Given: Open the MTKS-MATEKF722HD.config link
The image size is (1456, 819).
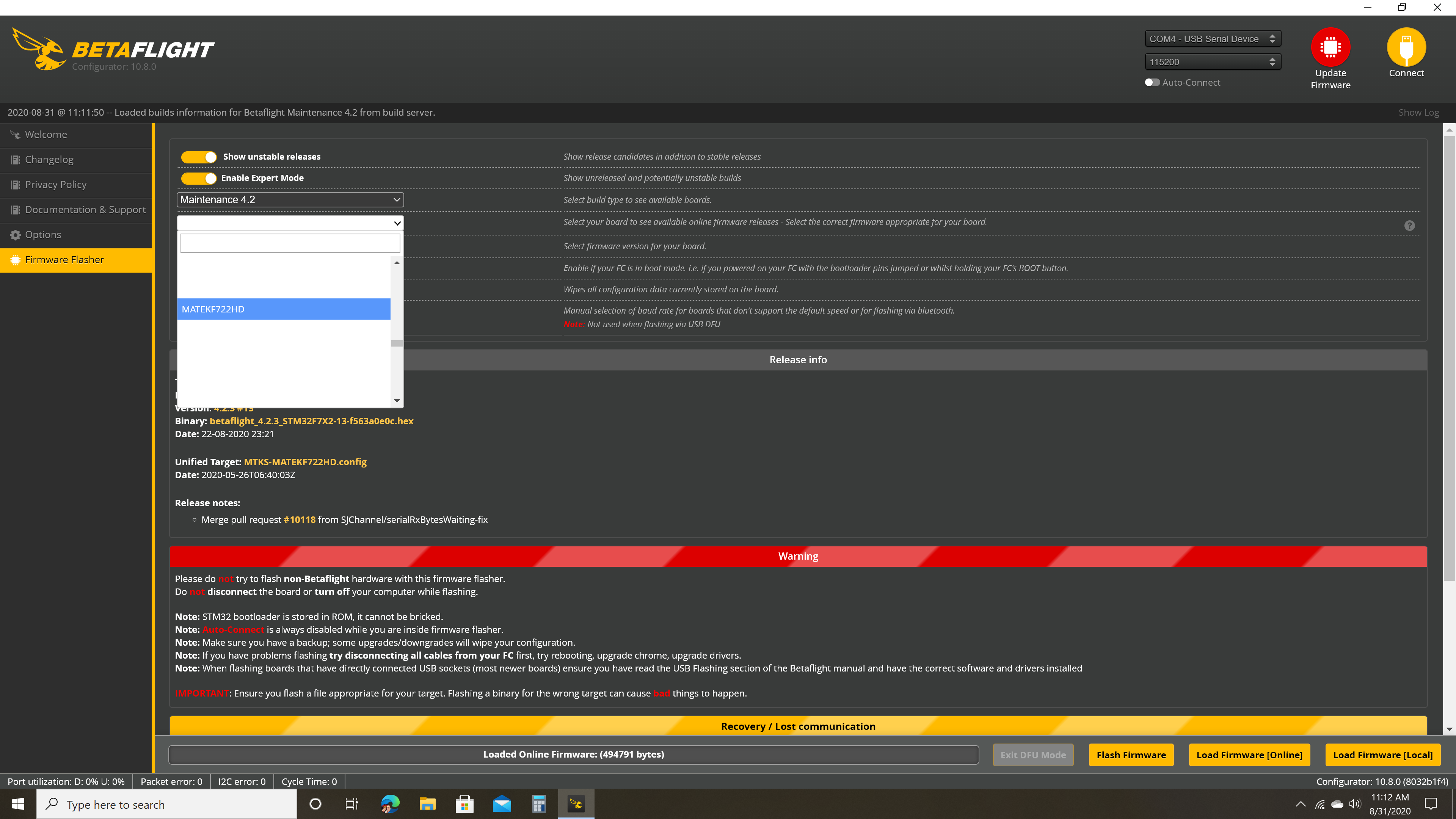Looking at the screenshot, I should point(305,462).
